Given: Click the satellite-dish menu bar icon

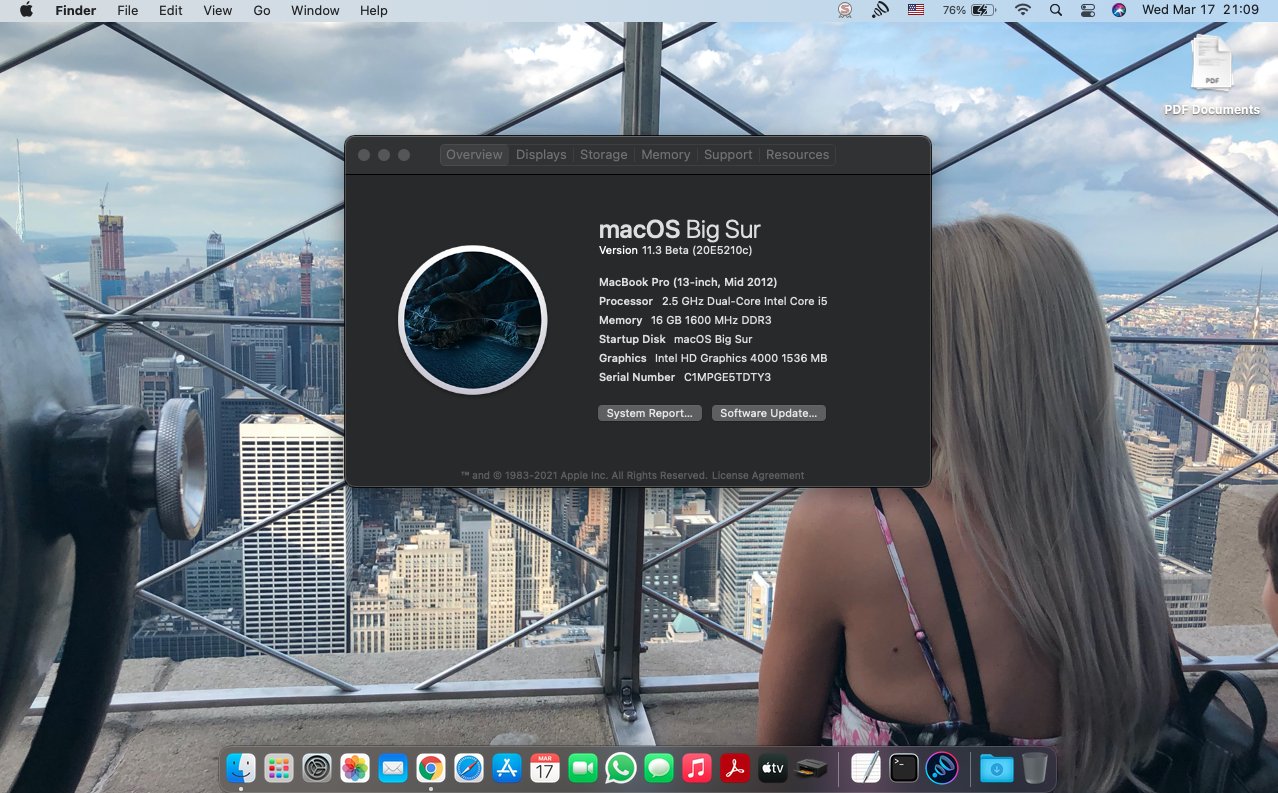Looking at the screenshot, I should coord(880,10).
